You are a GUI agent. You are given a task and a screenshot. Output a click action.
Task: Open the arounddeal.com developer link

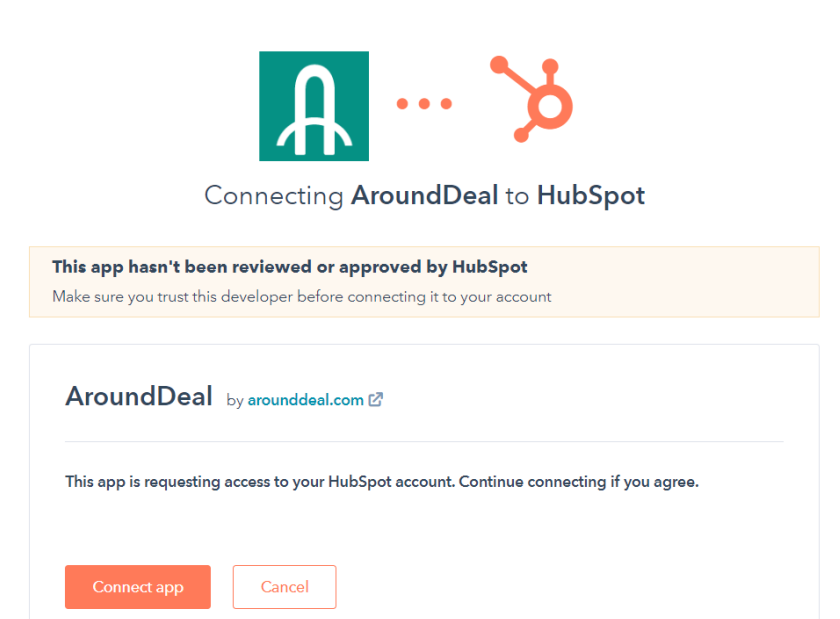click(305, 400)
